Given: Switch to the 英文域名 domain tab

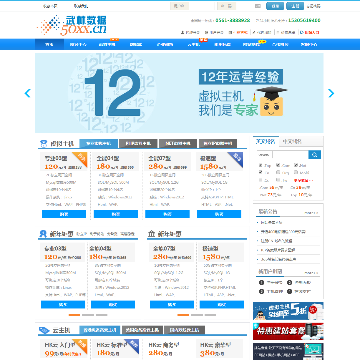Looking at the screenshot, I should (x=266, y=141).
